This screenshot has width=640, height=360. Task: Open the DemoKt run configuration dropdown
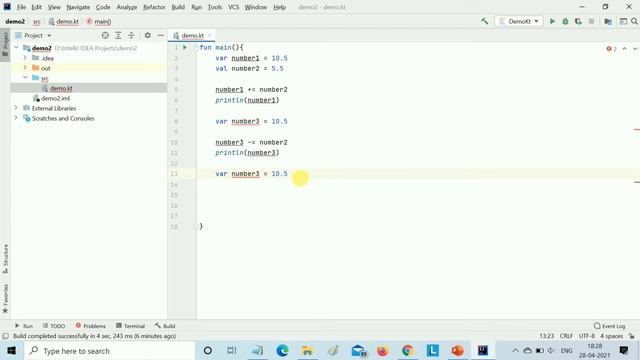[x=519, y=21]
